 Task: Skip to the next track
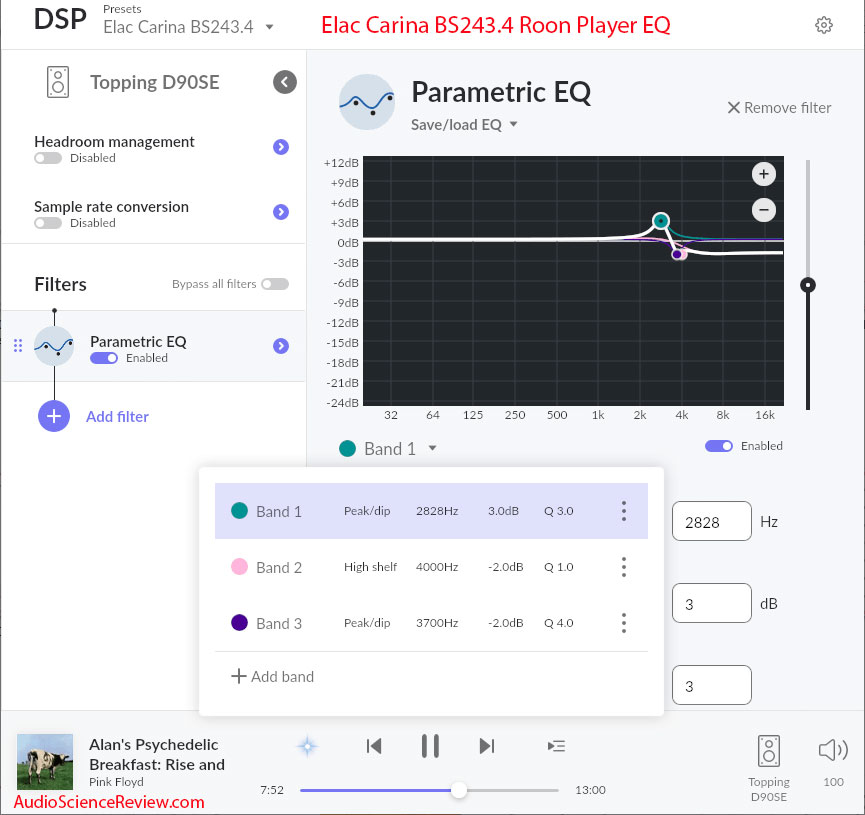point(487,746)
